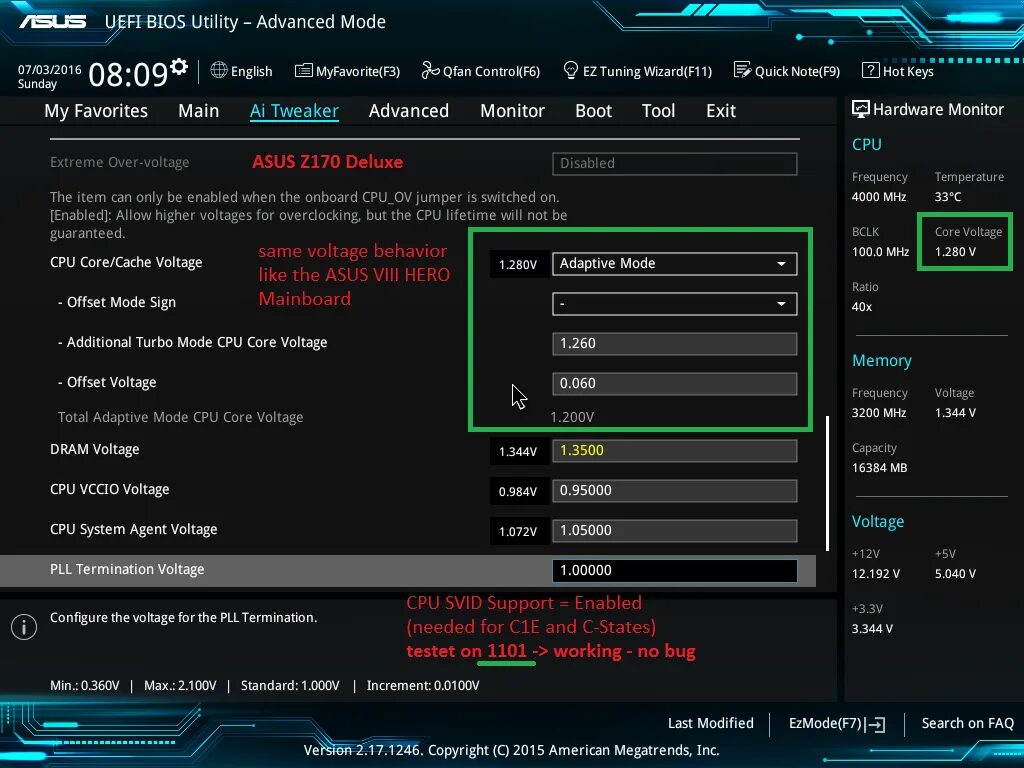Open the Monitor tab
Image resolution: width=1024 pixels, height=768 pixels.
click(x=513, y=111)
